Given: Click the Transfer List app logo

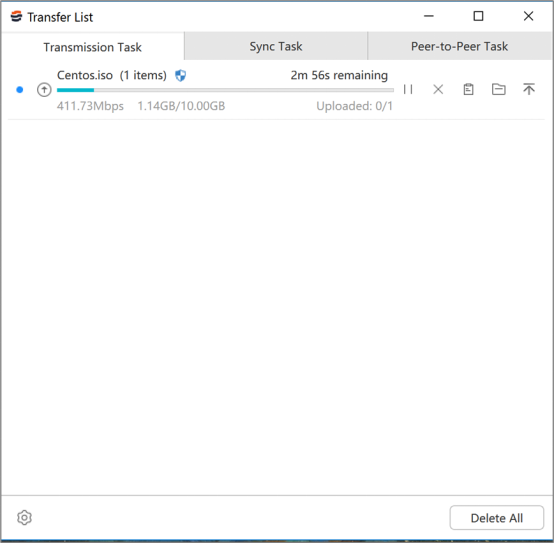Looking at the screenshot, I should pos(16,16).
